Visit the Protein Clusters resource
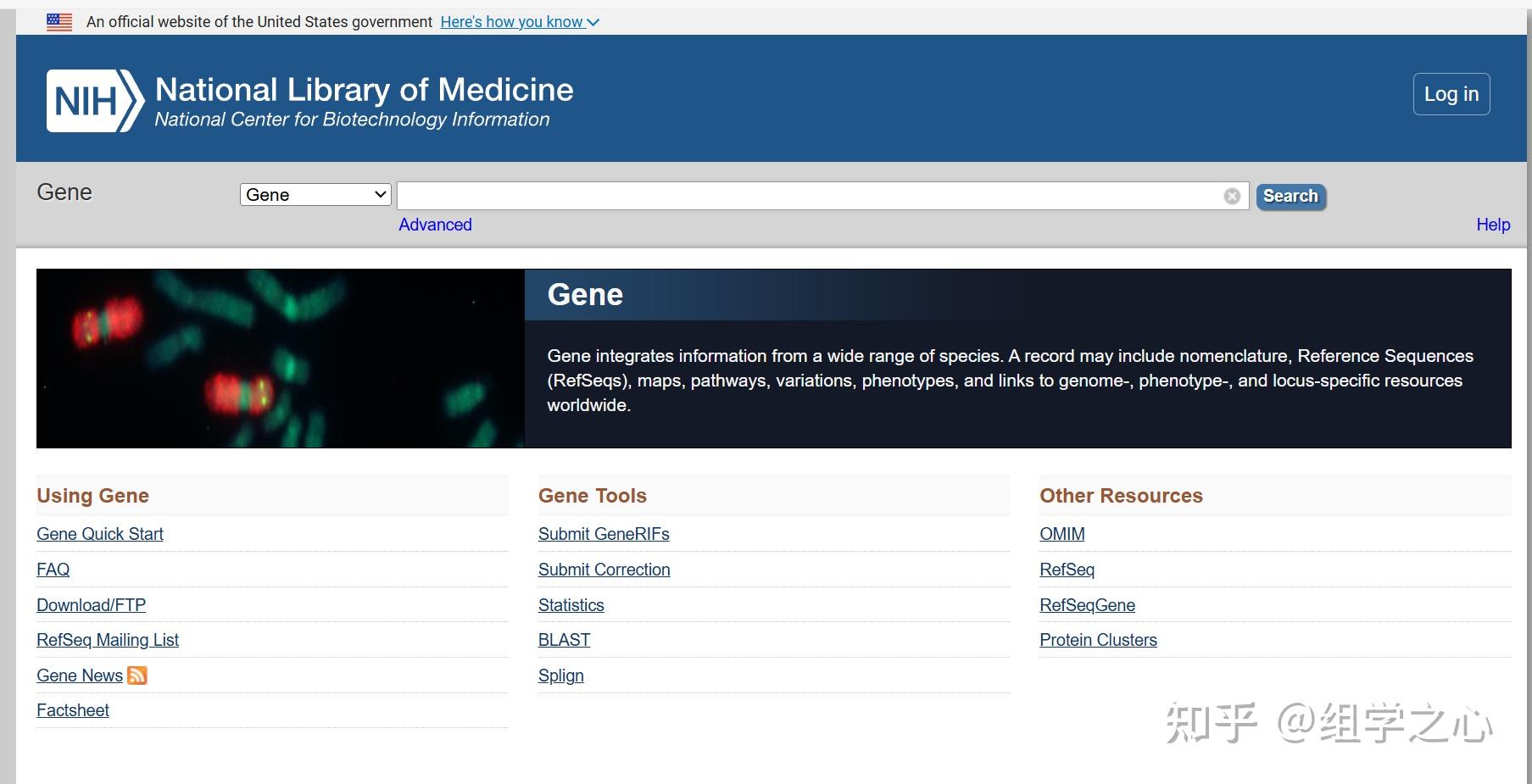 click(x=1098, y=640)
